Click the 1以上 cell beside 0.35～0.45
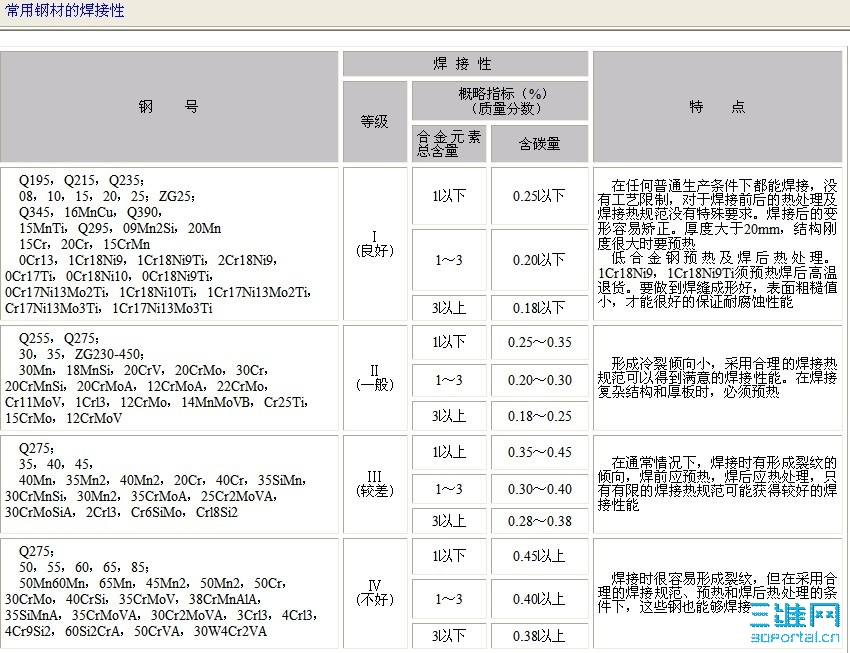Image resolution: width=850 pixels, height=653 pixels. (x=449, y=452)
